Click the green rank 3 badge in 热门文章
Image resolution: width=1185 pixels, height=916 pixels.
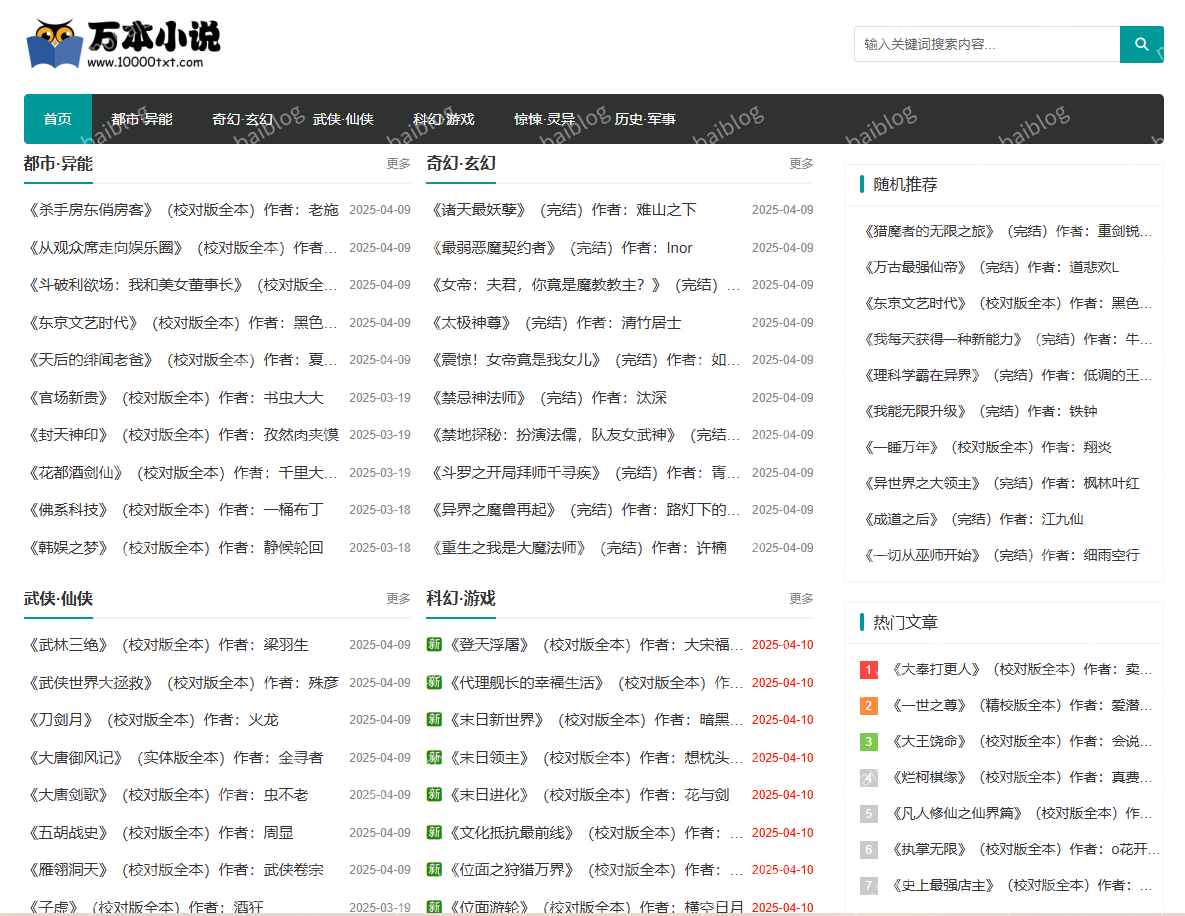click(868, 741)
